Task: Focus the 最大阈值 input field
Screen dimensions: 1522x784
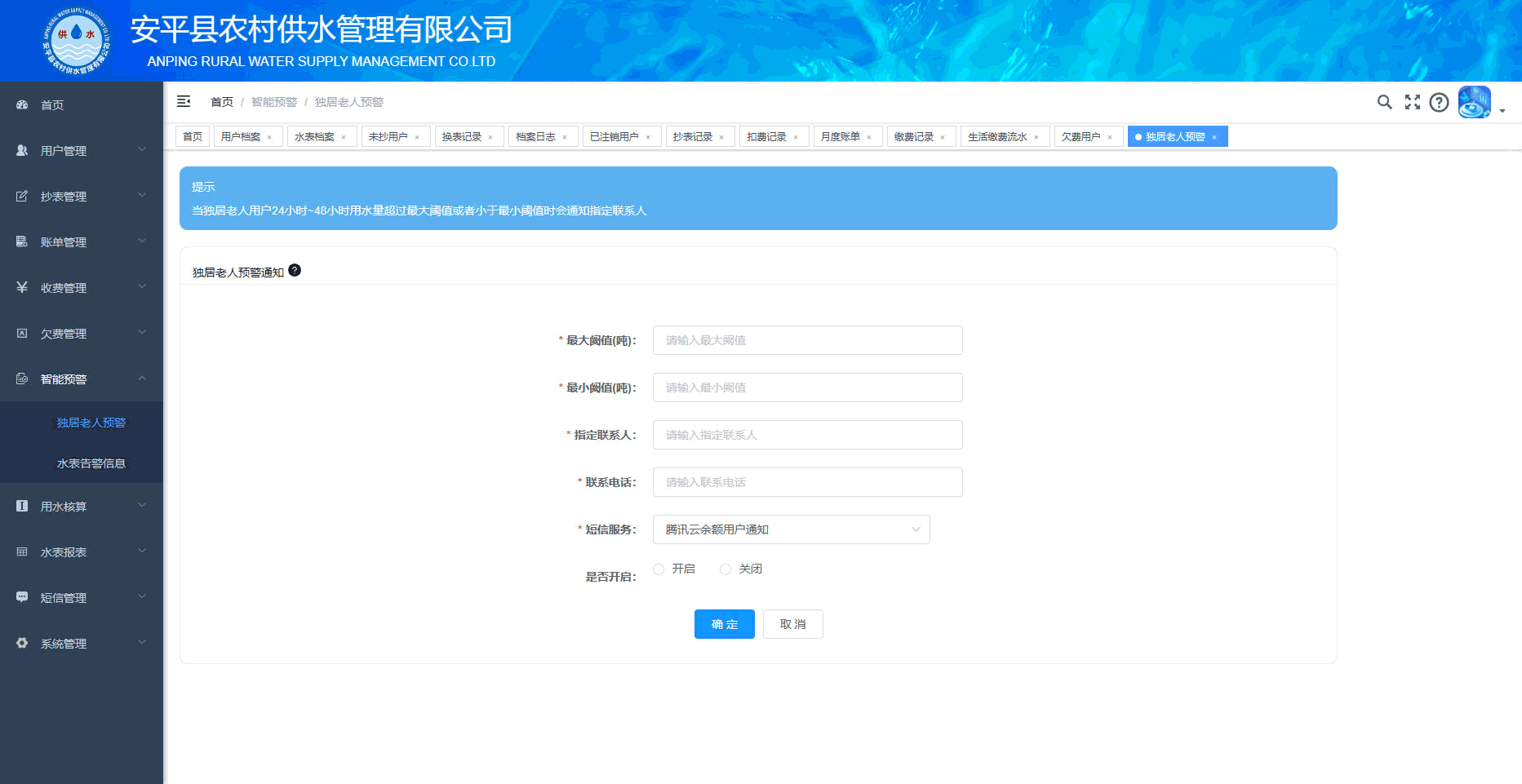Action: [x=807, y=340]
